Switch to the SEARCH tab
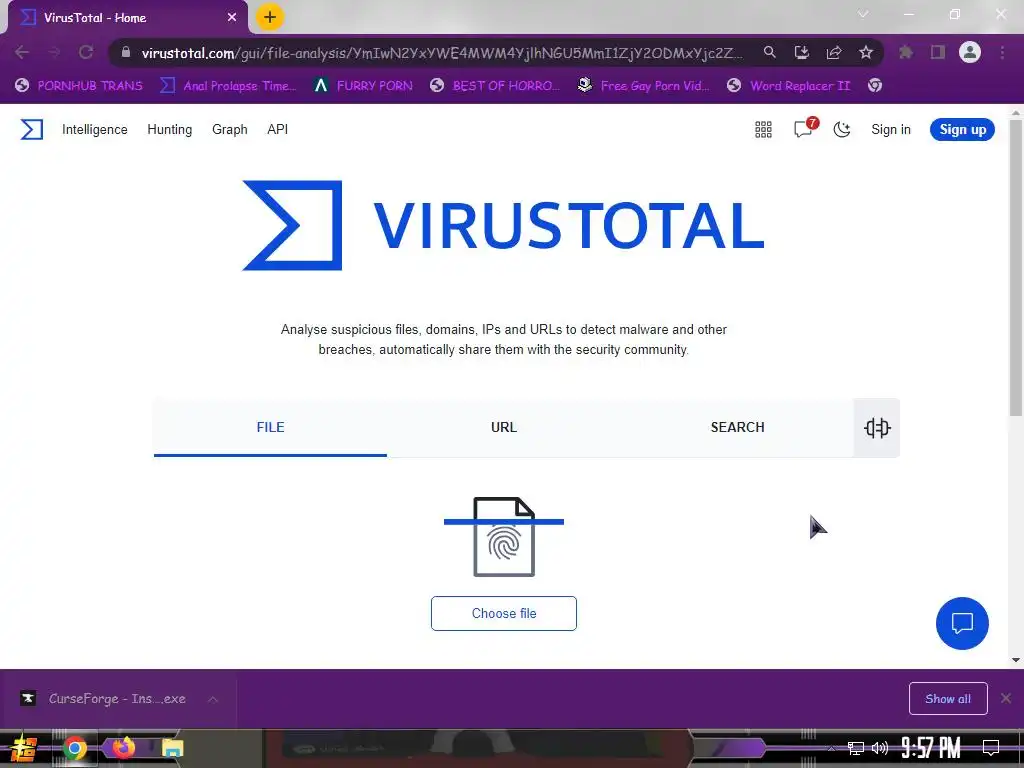1024x768 pixels. pyautogui.click(x=737, y=427)
